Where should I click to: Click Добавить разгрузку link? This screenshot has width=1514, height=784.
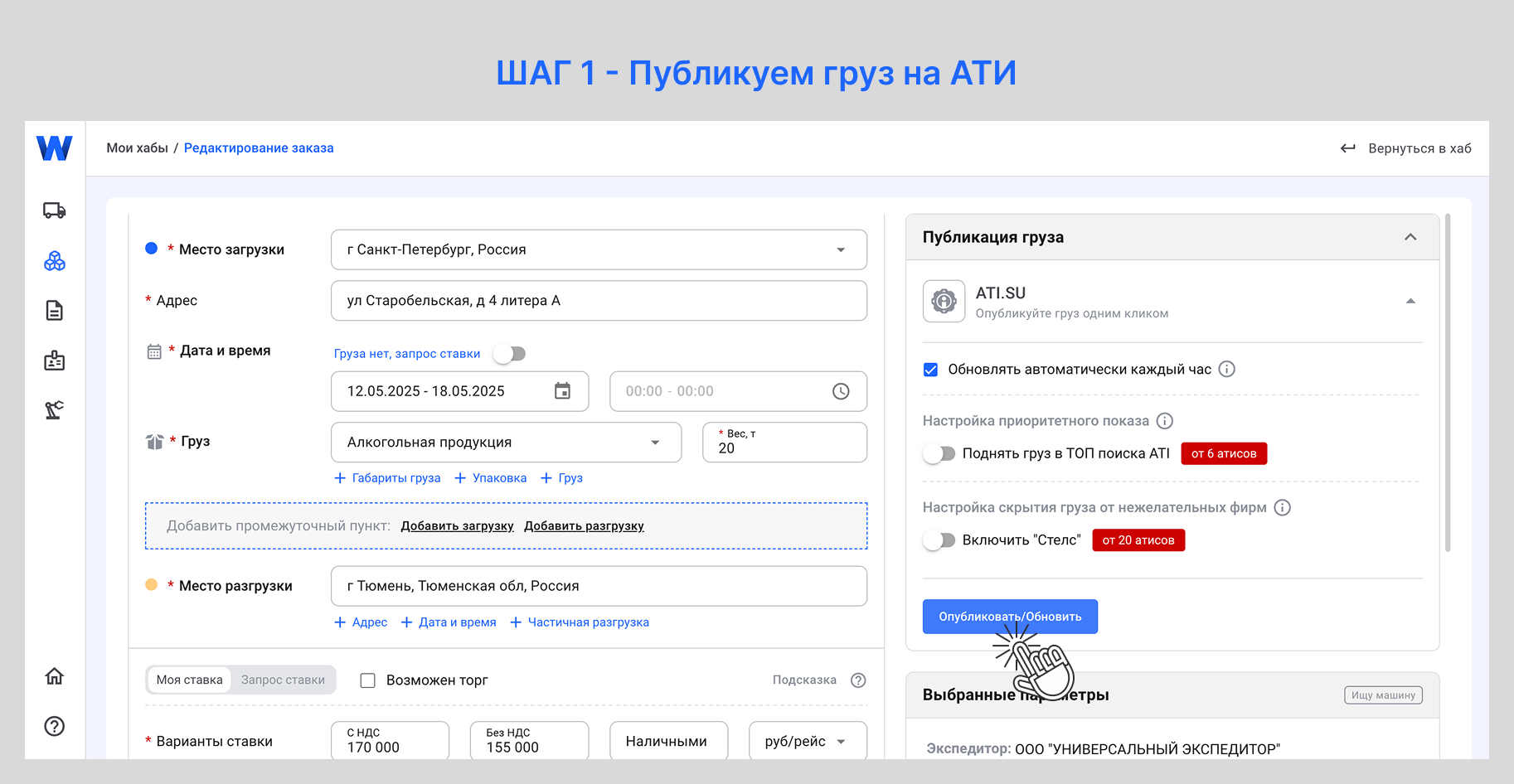tap(584, 526)
